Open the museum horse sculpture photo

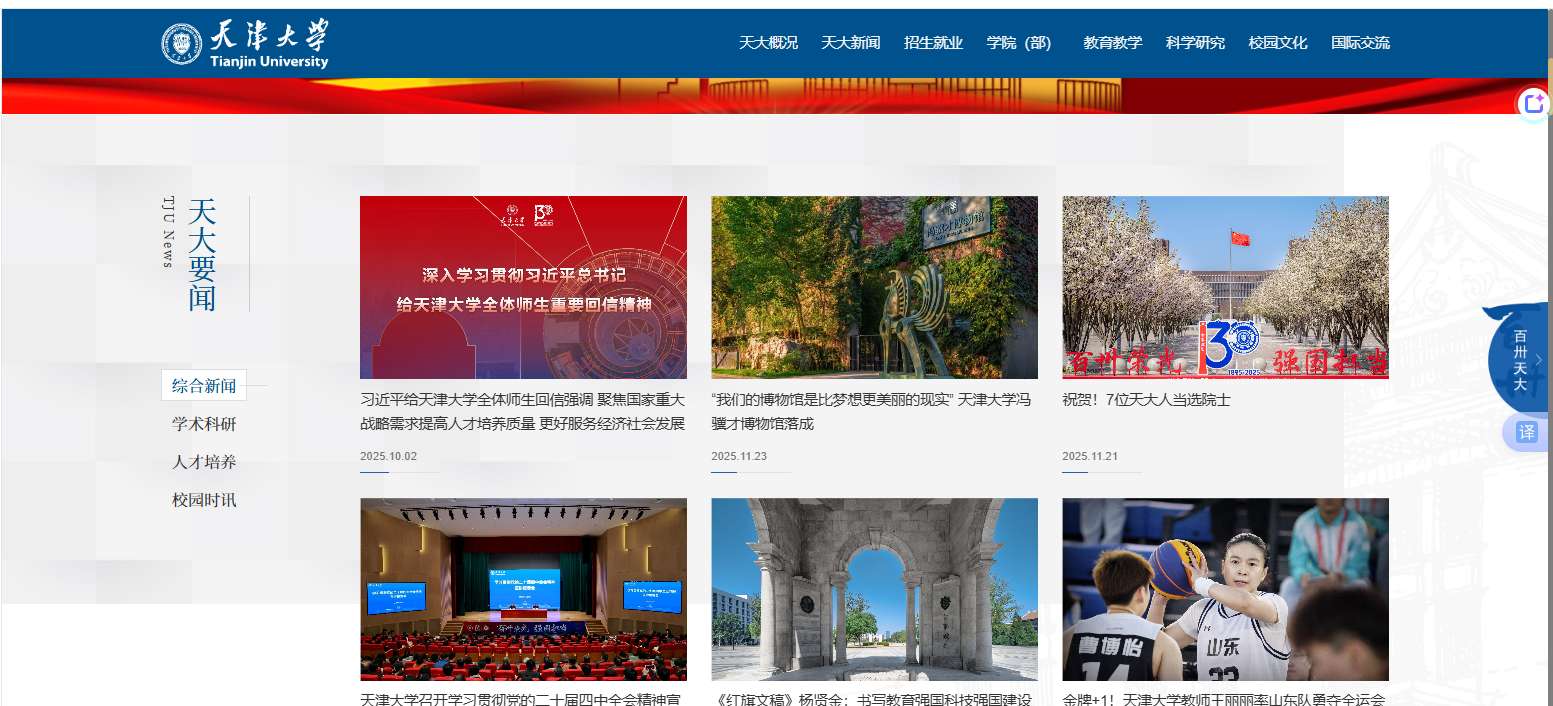tap(874, 287)
